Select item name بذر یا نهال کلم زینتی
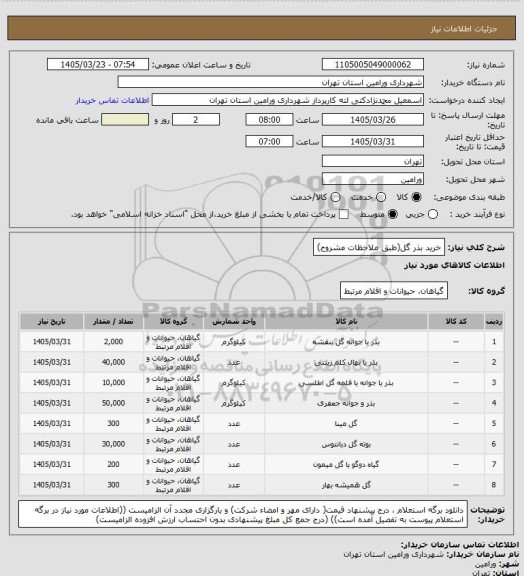524x576 pixels. pos(346,363)
